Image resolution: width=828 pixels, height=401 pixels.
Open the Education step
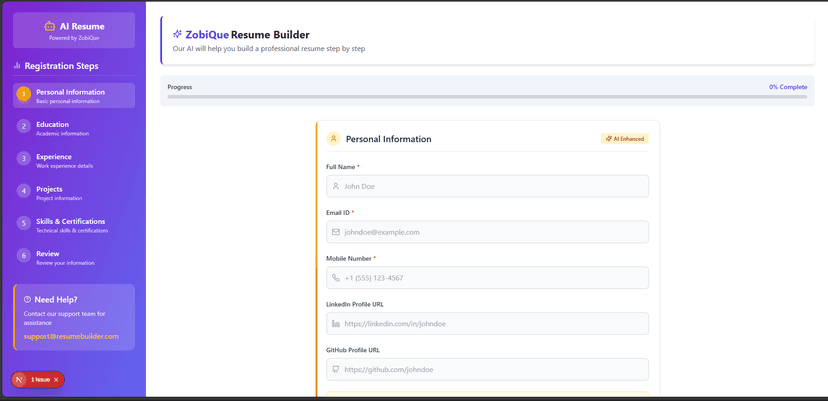coord(74,128)
